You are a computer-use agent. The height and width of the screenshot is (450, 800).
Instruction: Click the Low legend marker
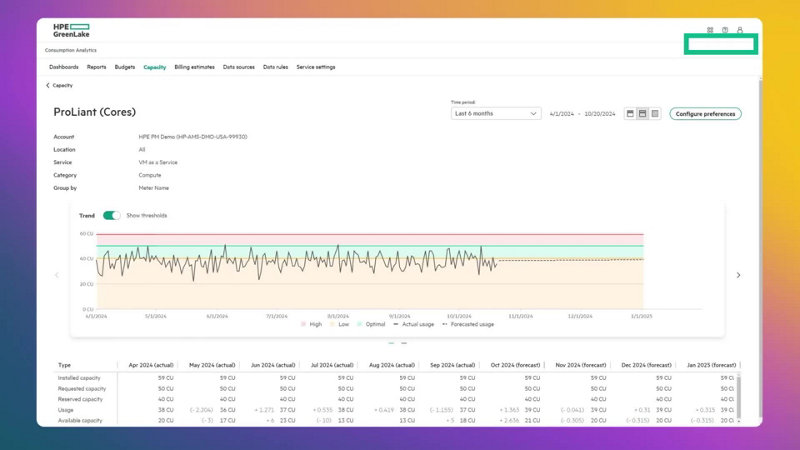[332, 324]
